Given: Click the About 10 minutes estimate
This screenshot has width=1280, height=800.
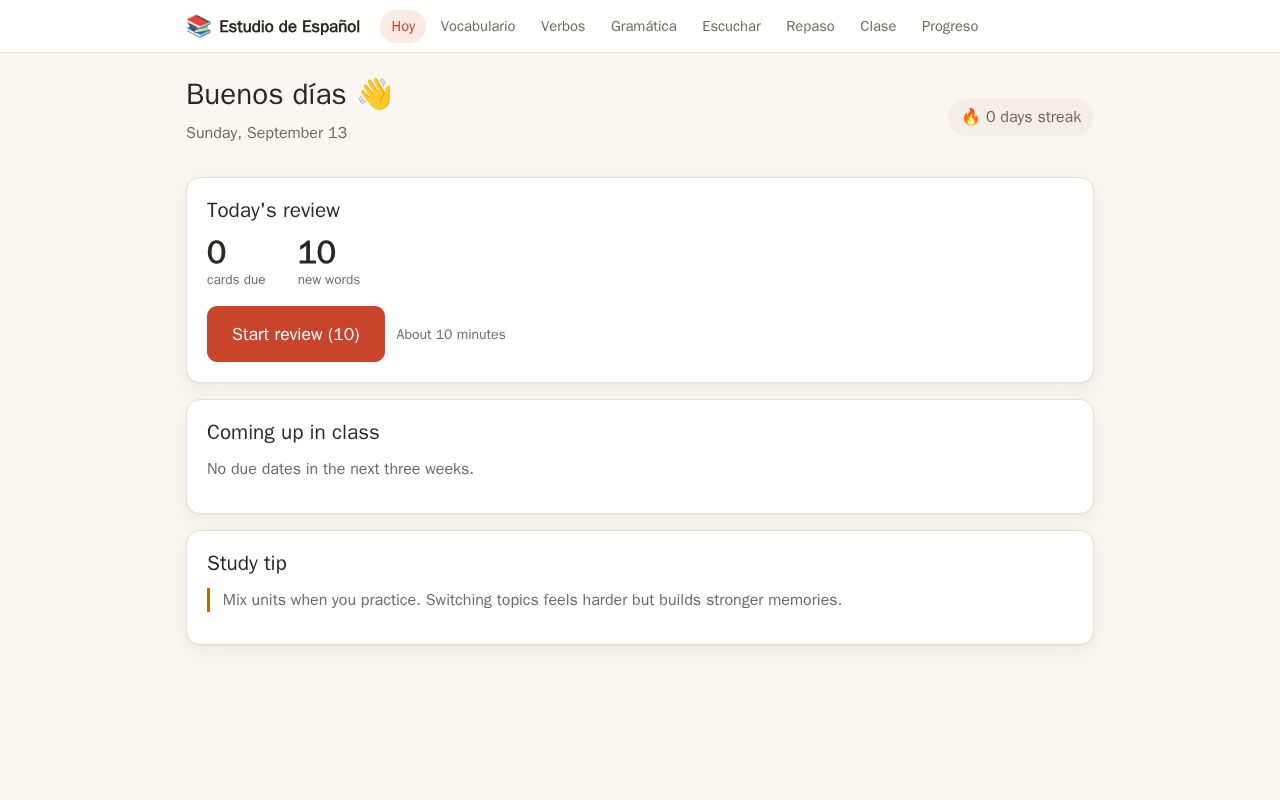Looking at the screenshot, I should pyautogui.click(x=451, y=334).
